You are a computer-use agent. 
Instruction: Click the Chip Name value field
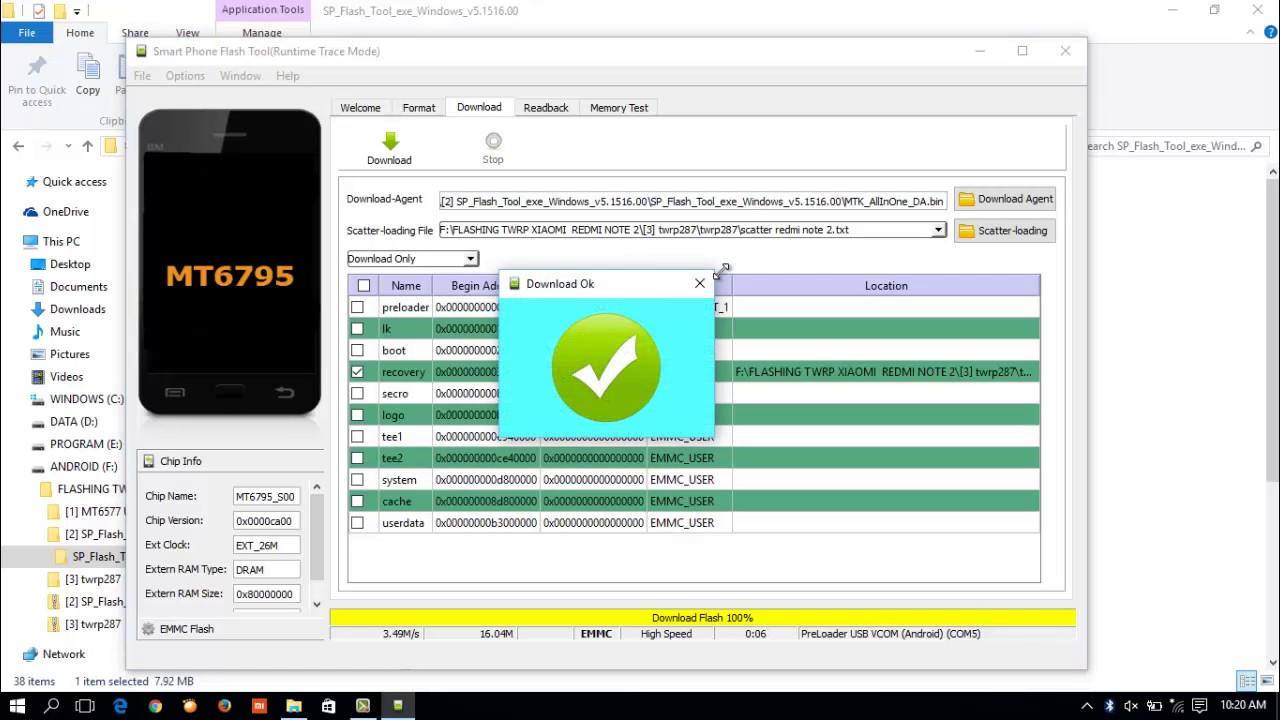point(266,496)
